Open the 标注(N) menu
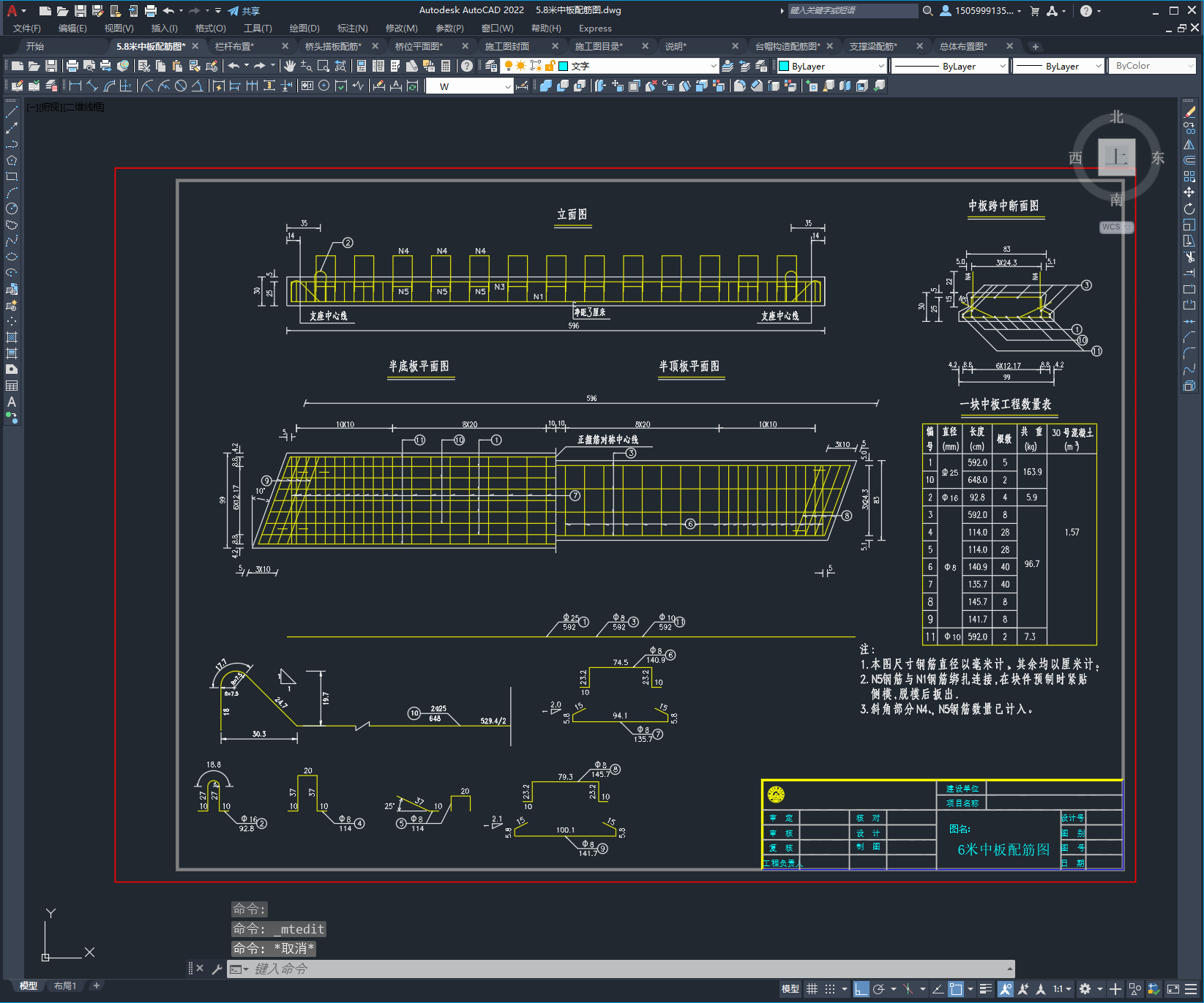 (352, 29)
